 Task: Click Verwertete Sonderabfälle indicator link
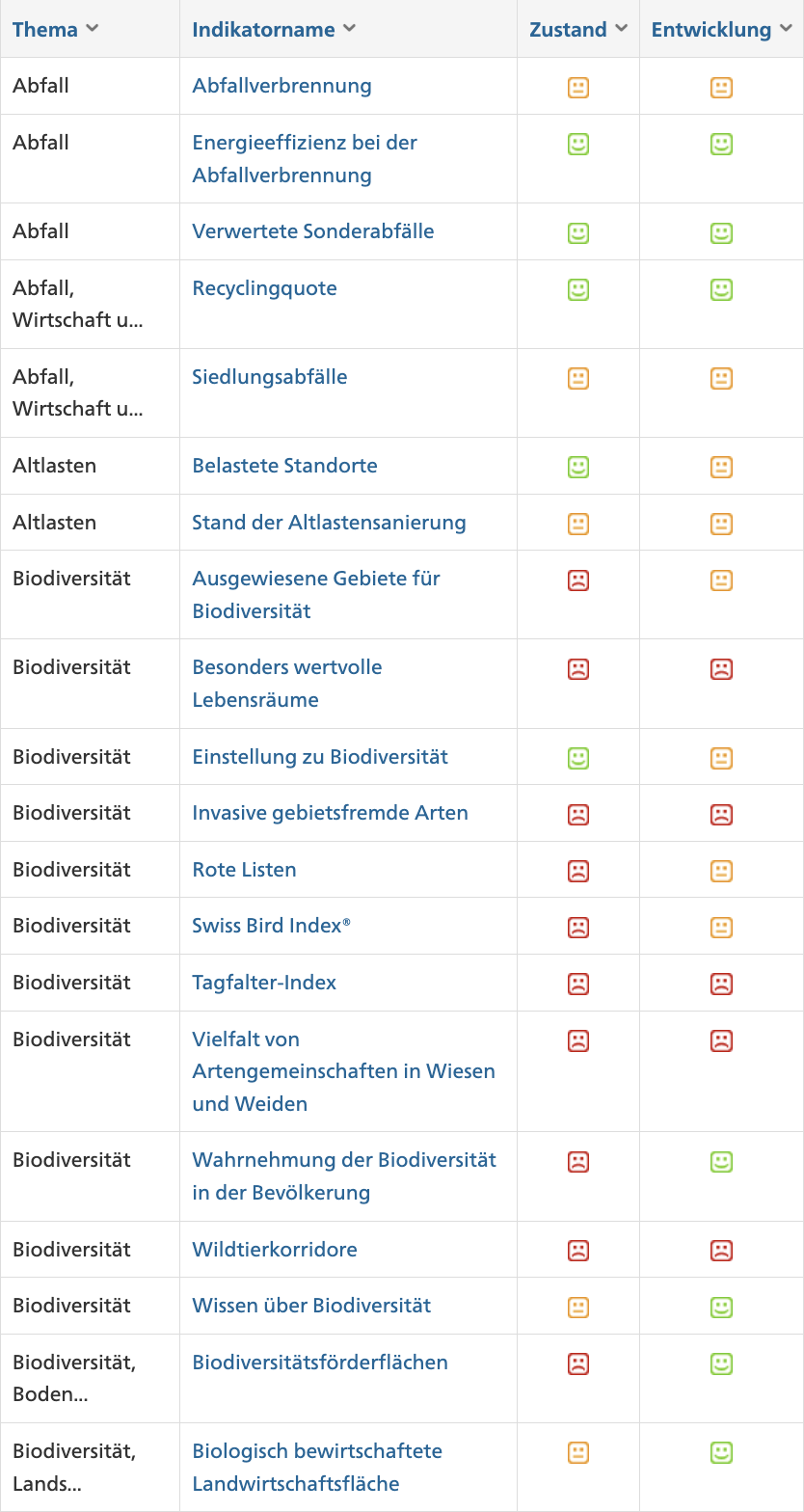[313, 231]
